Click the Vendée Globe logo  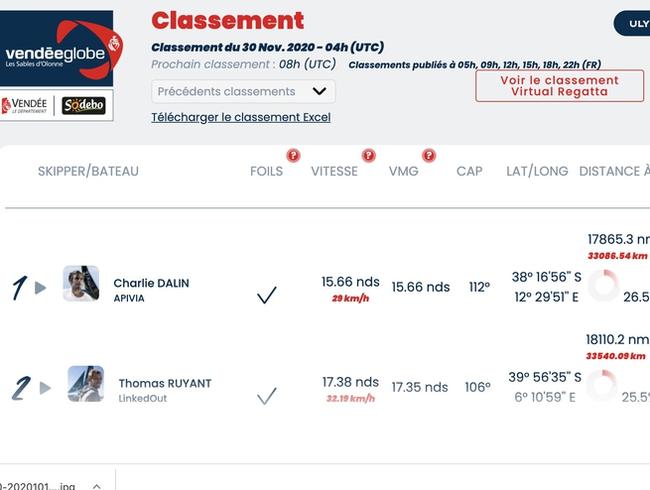56,48
